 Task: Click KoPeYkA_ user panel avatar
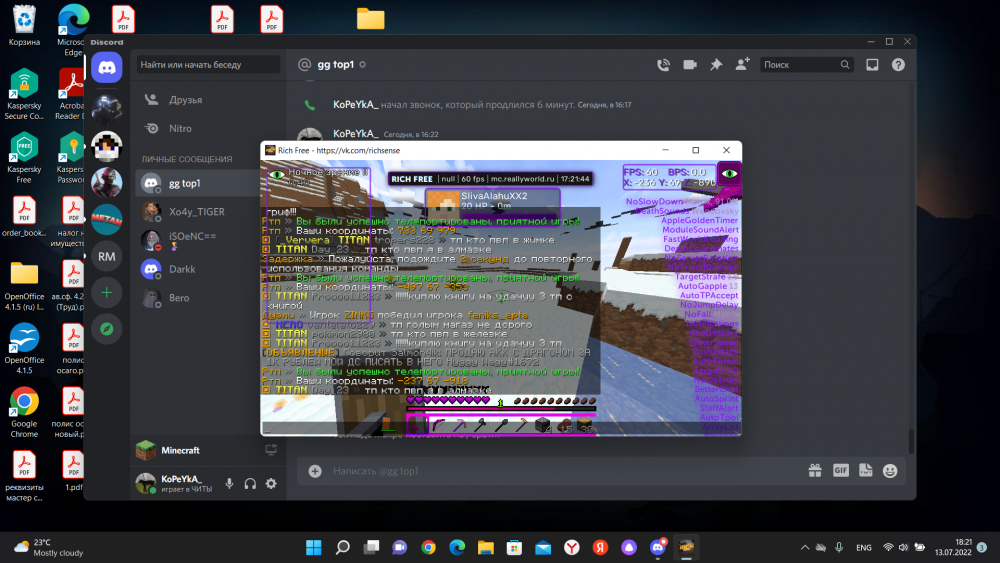tap(146, 483)
